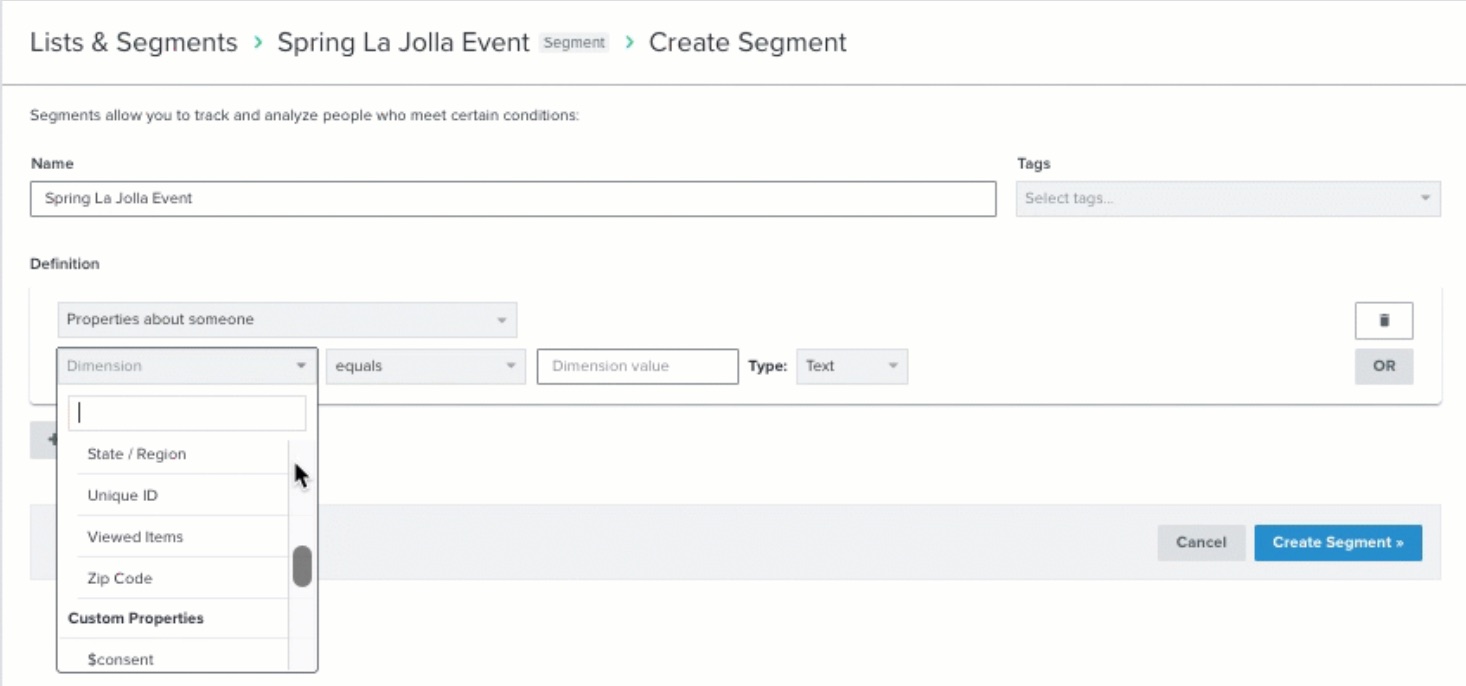Open the "Properties about someone" condition dropdown
This screenshot has height=686, width=1466.
pyautogui.click(x=285, y=321)
